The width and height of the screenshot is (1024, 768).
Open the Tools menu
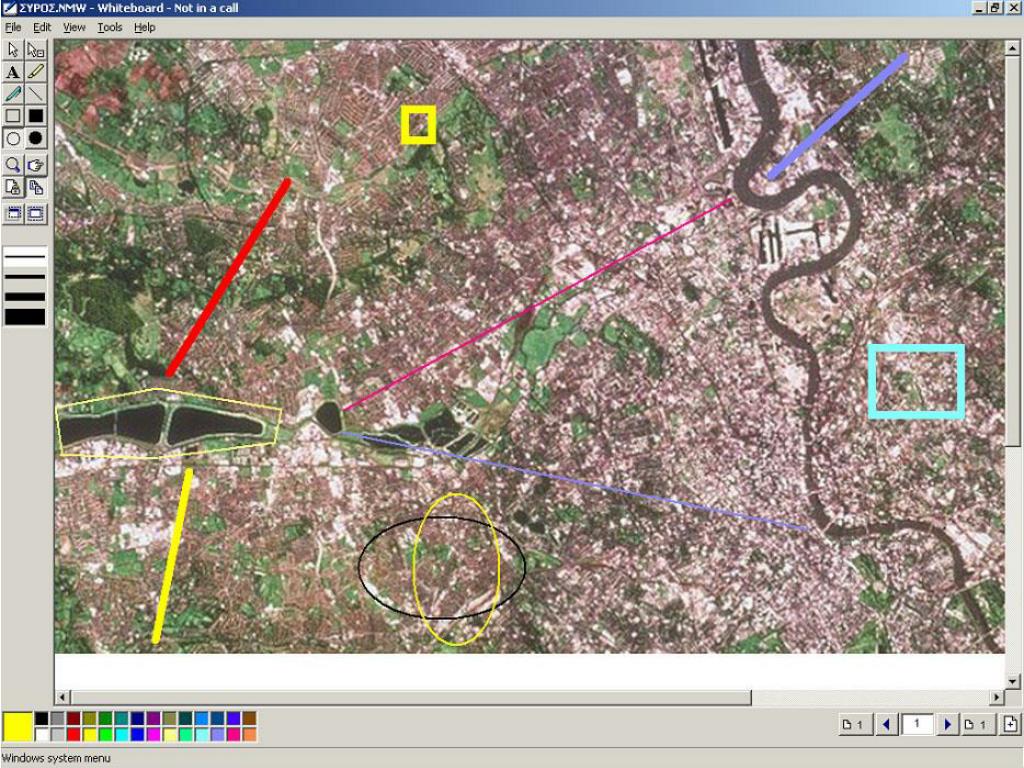(x=110, y=27)
